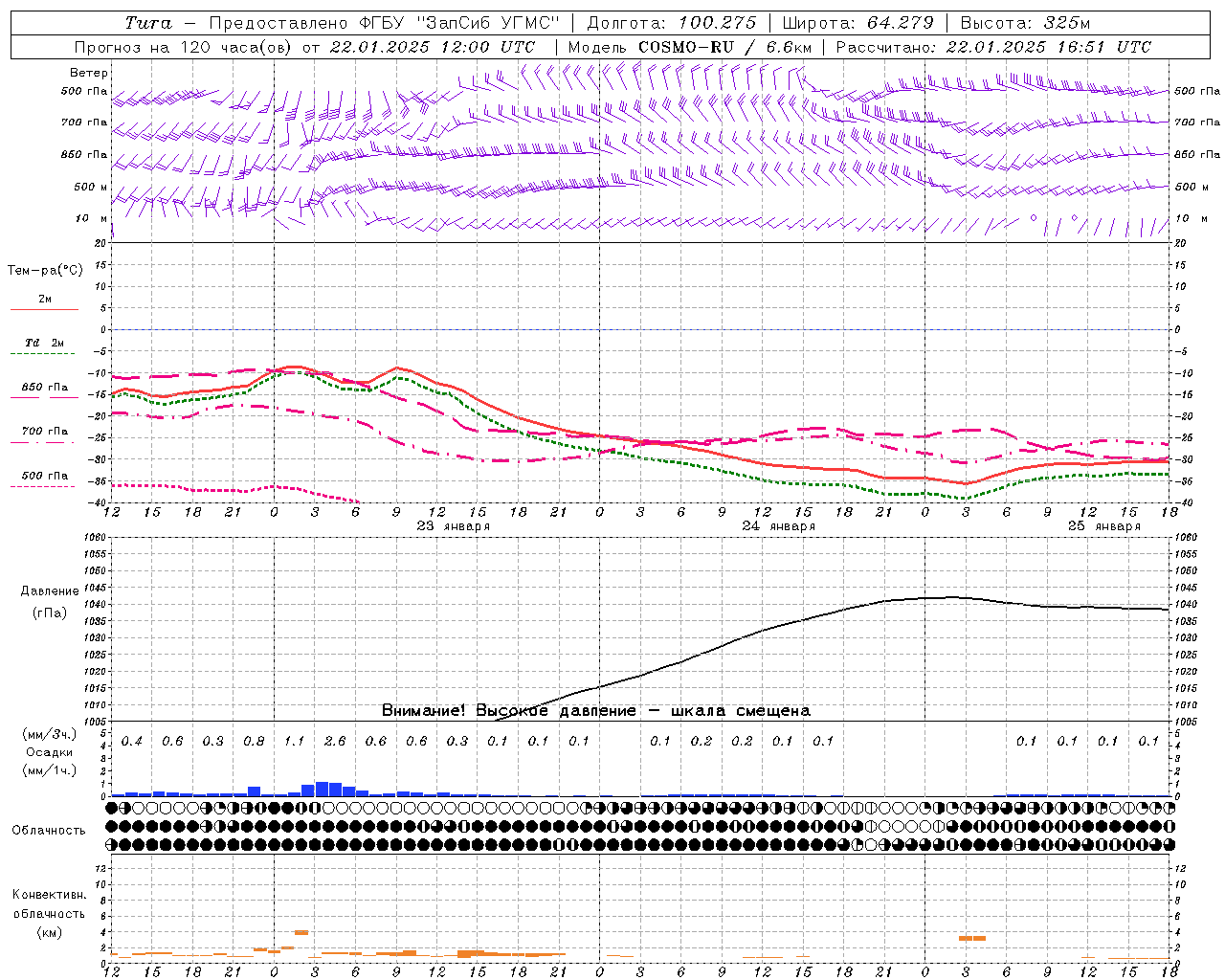
Task: Select the model label "COSMO-RU / 6.6км"
Action: click(x=724, y=47)
